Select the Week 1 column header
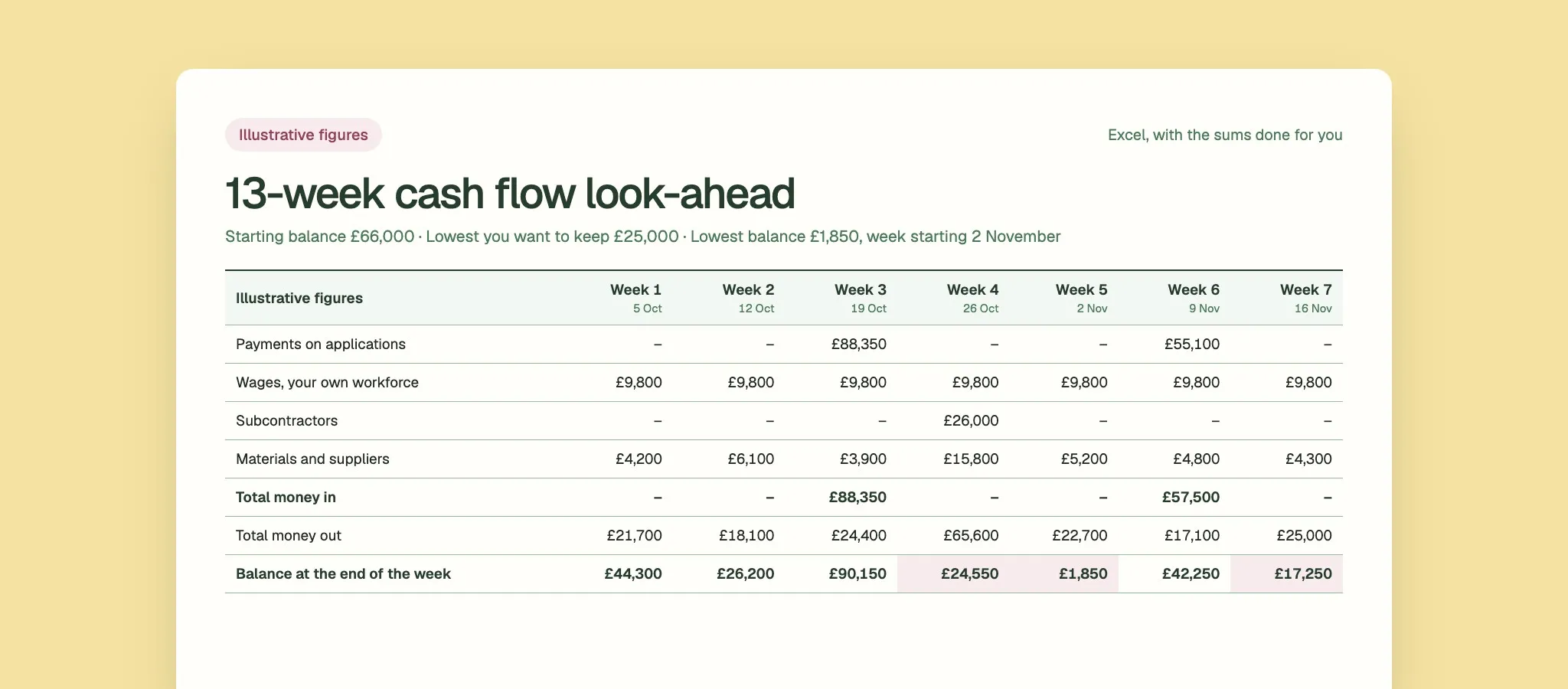 click(x=616, y=298)
